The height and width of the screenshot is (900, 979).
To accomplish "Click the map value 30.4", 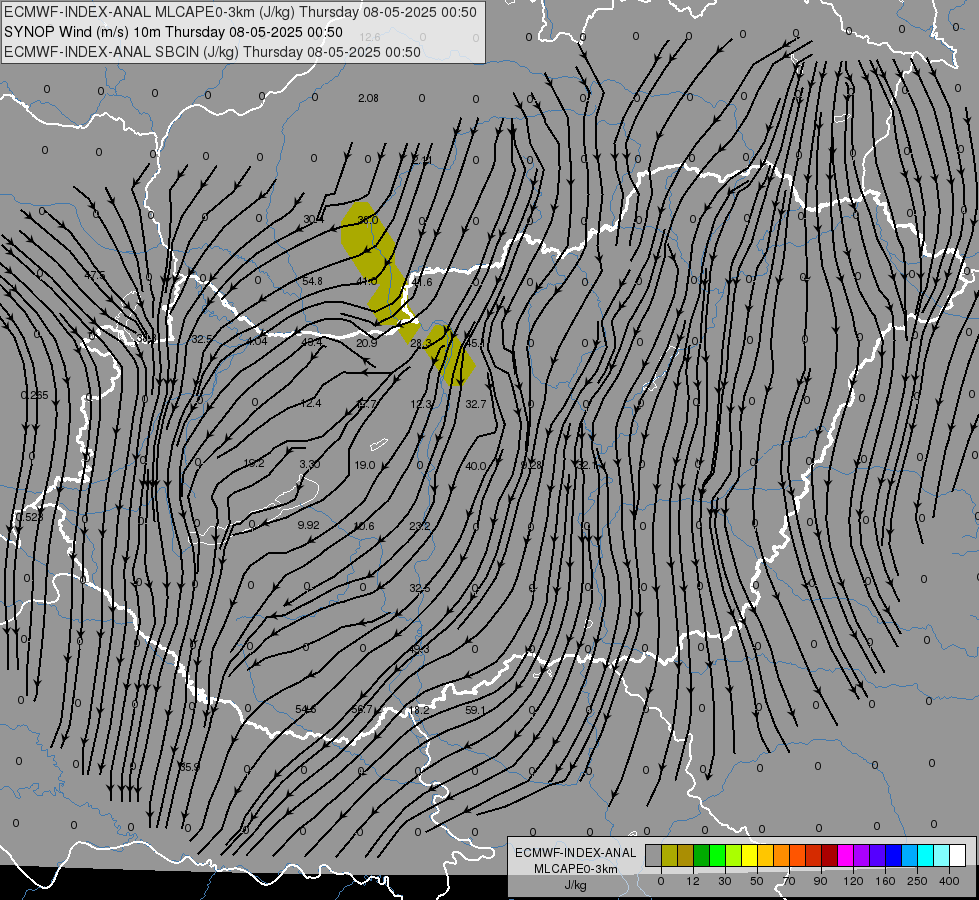I will tap(314, 219).
